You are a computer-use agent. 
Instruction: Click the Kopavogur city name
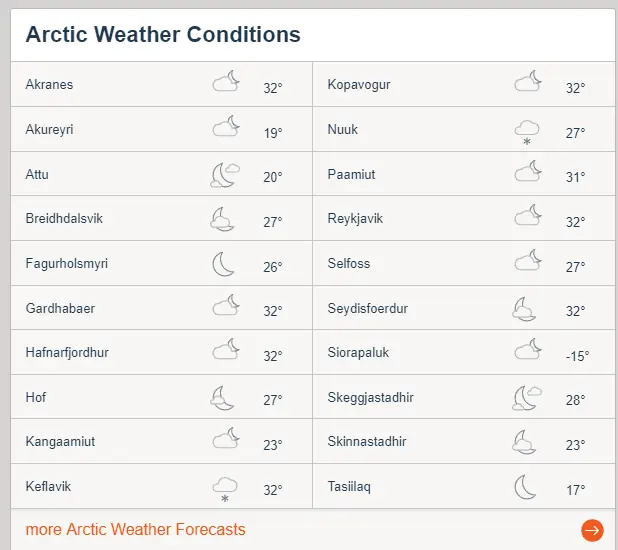tap(358, 85)
